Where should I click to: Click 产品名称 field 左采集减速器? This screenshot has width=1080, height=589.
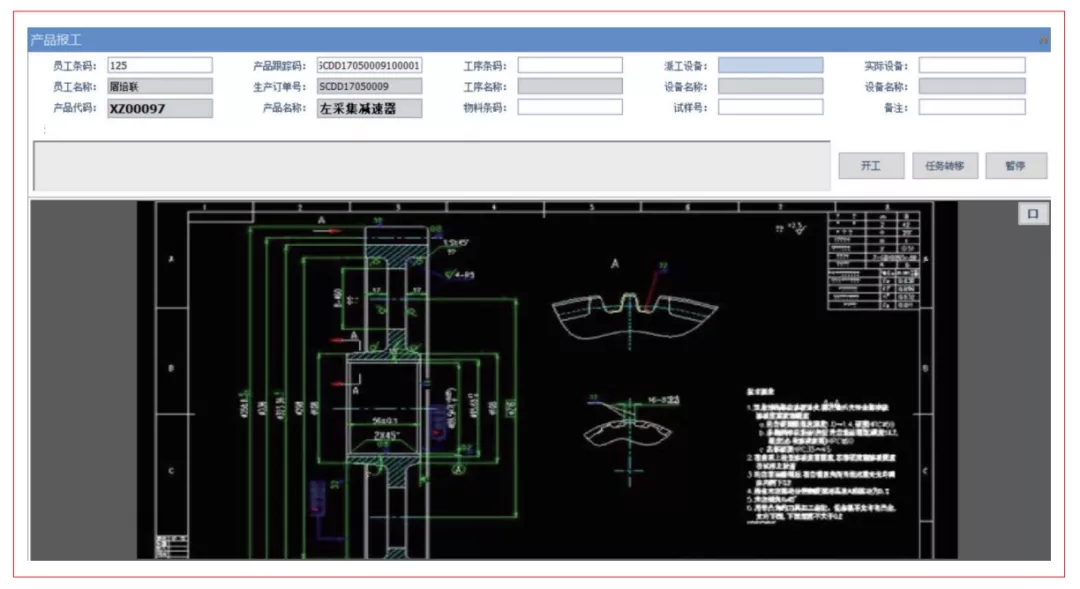click(x=369, y=108)
